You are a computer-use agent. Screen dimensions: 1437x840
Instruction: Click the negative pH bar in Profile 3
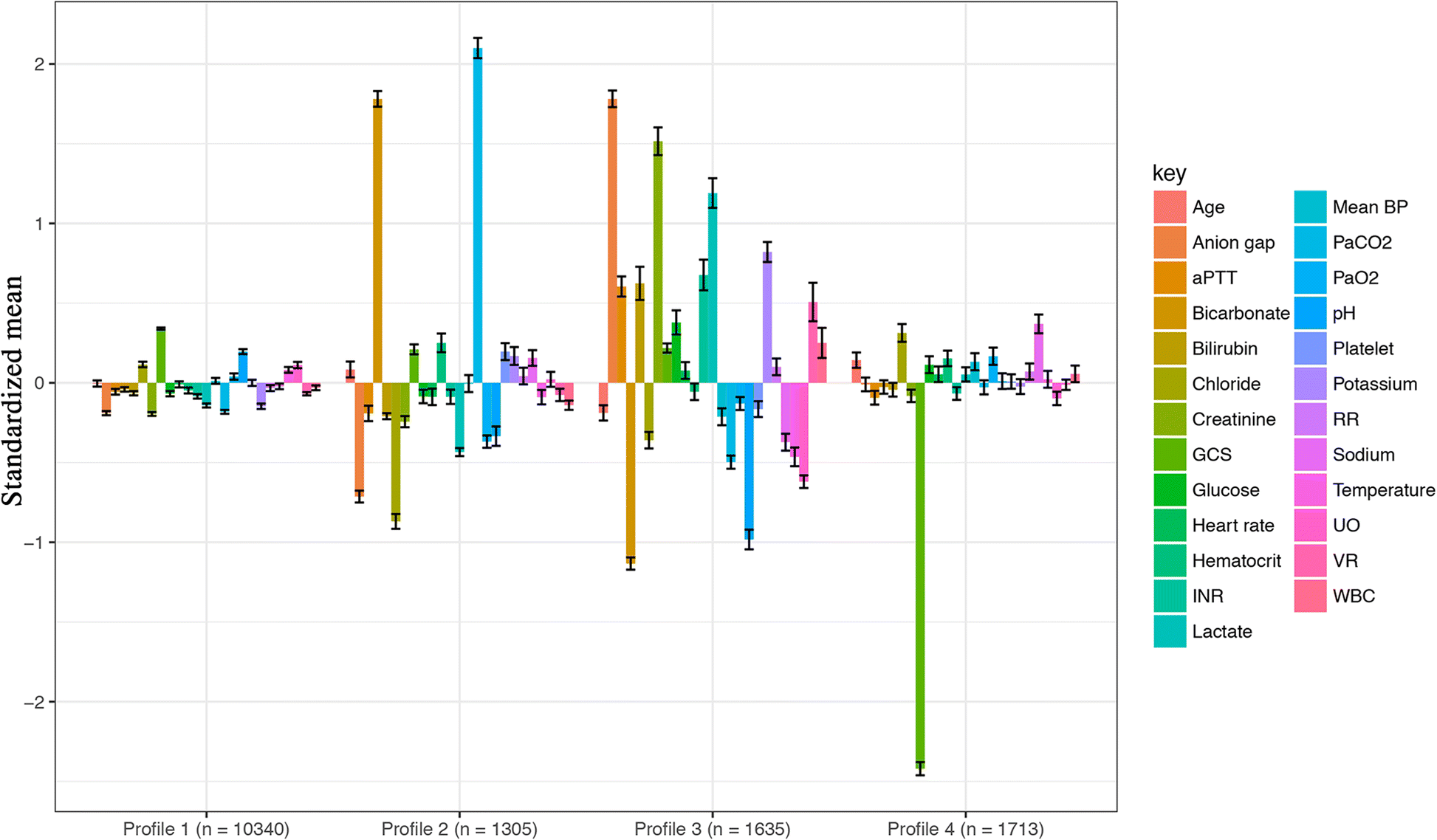[749, 461]
